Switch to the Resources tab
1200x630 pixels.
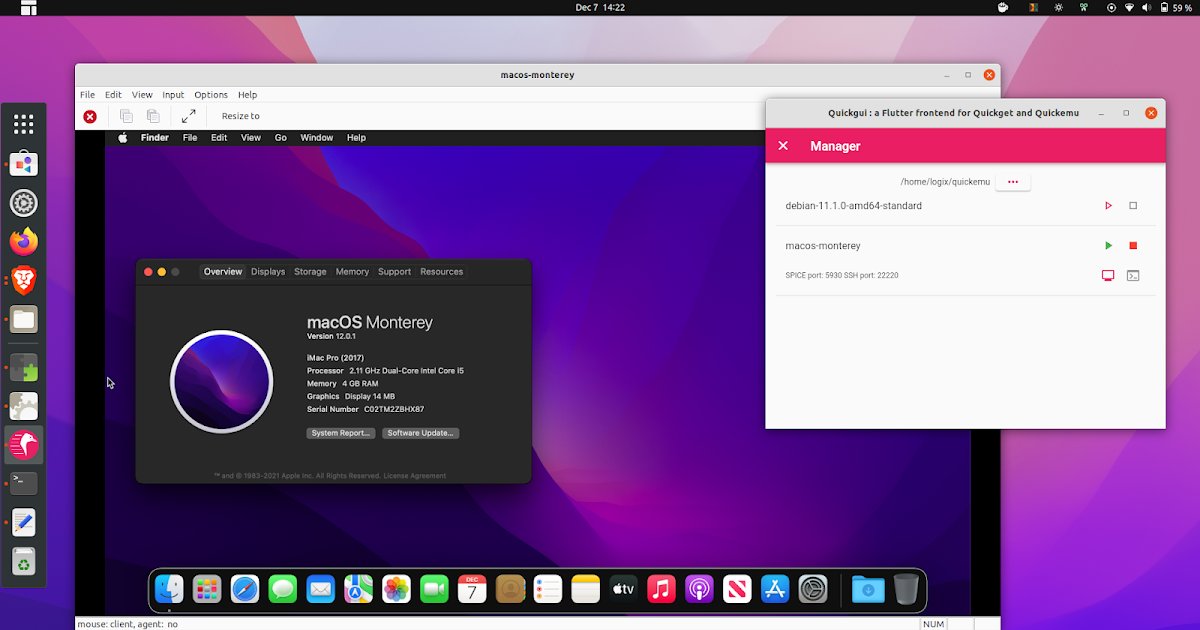coord(441,272)
